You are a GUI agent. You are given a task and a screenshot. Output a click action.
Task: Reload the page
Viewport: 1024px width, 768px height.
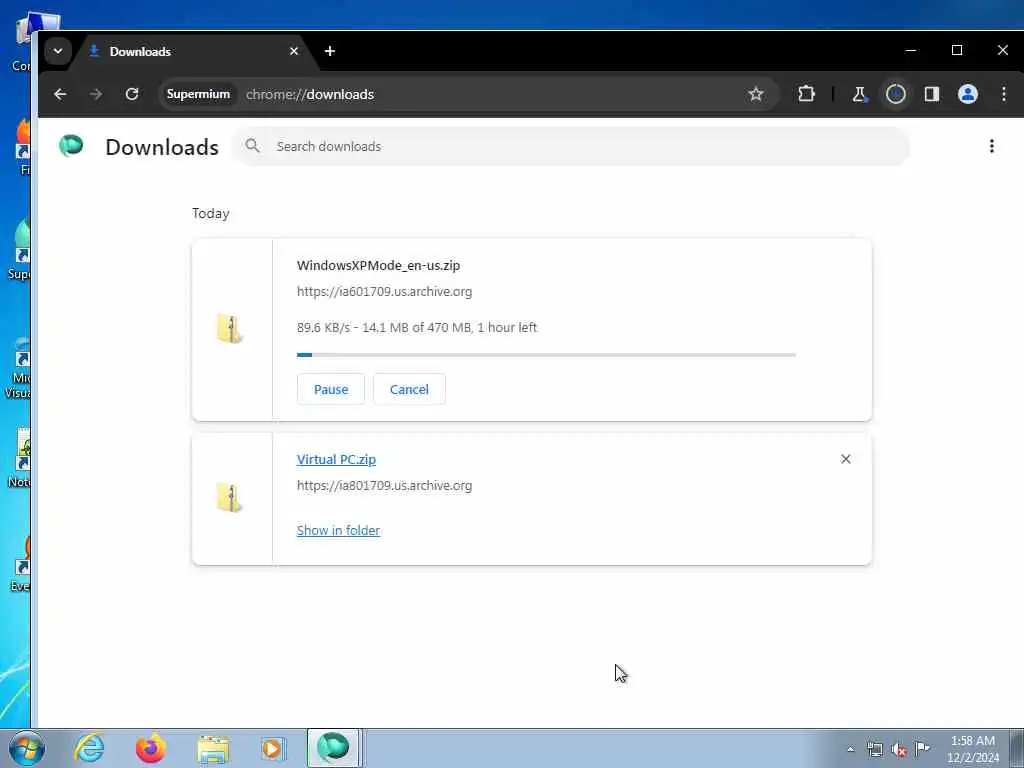pos(132,94)
